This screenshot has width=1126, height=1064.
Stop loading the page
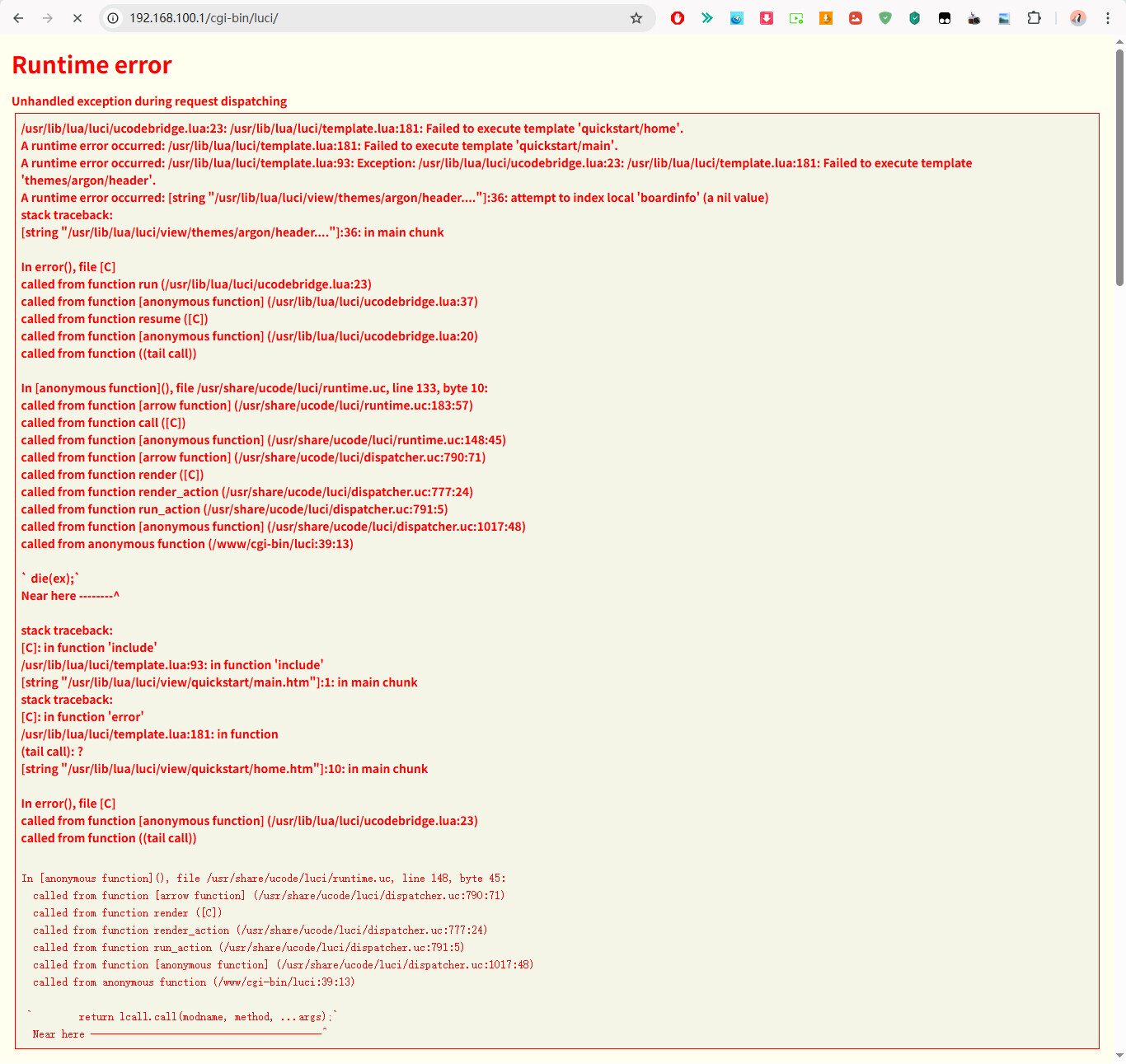[77, 18]
